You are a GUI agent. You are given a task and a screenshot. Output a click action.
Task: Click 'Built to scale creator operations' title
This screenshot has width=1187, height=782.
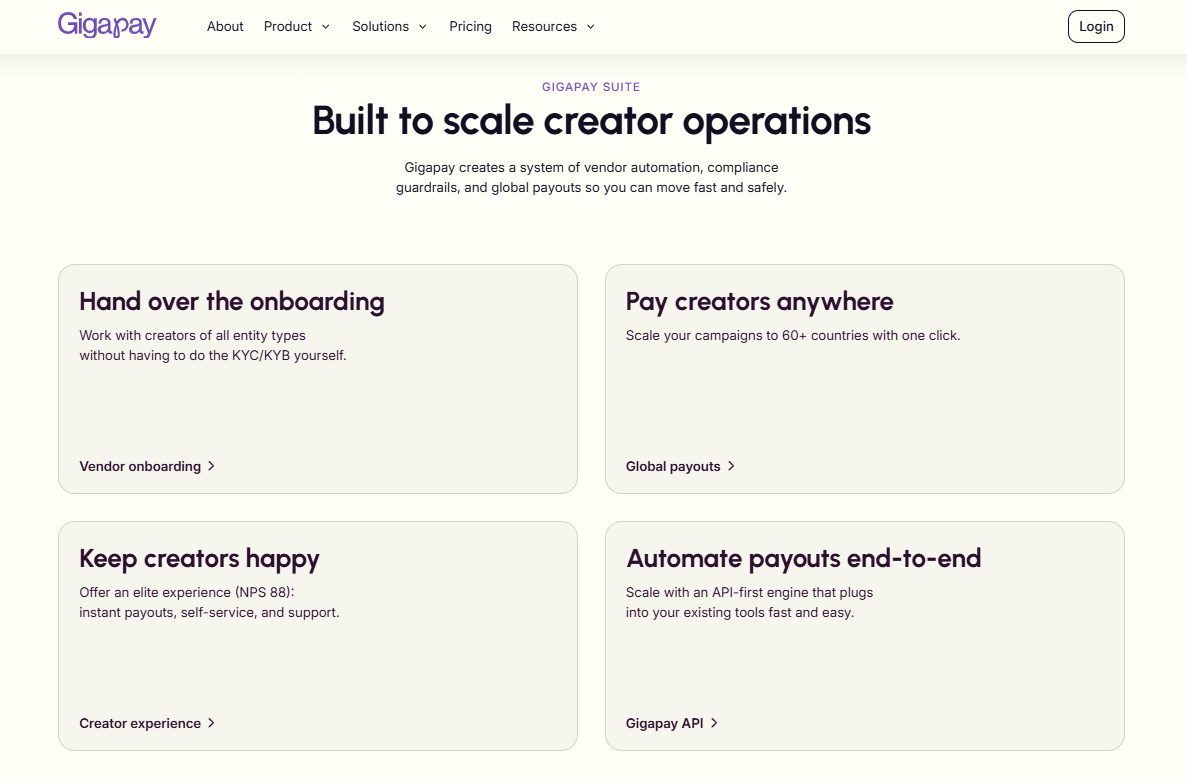[591, 121]
